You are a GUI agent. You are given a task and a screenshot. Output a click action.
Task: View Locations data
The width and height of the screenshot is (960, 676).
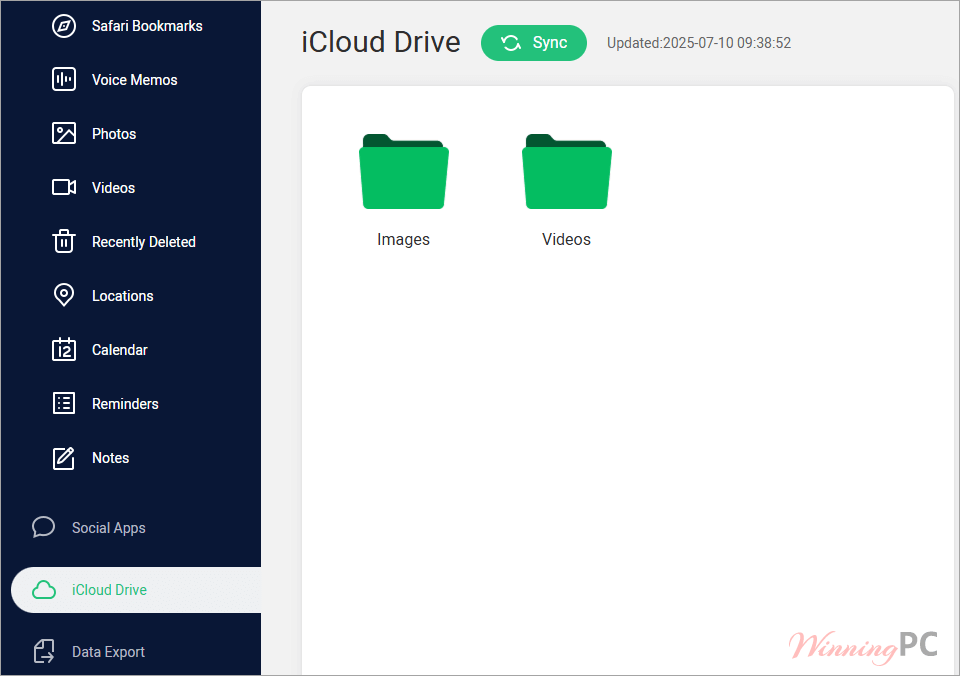point(122,296)
